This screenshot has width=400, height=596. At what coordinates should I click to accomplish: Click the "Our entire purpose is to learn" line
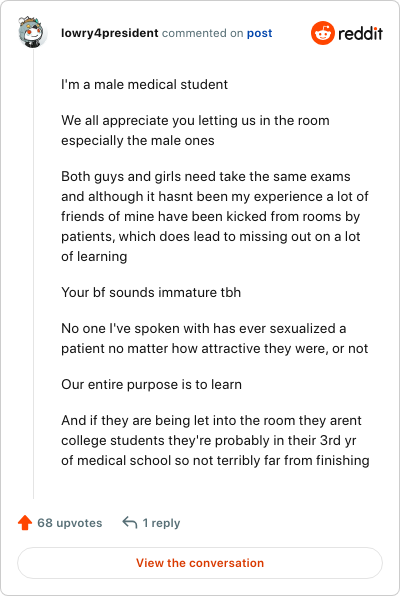[x=151, y=384]
